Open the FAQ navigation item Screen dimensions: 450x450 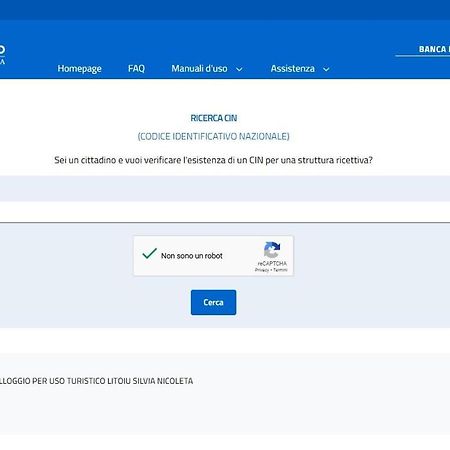click(x=136, y=69)
